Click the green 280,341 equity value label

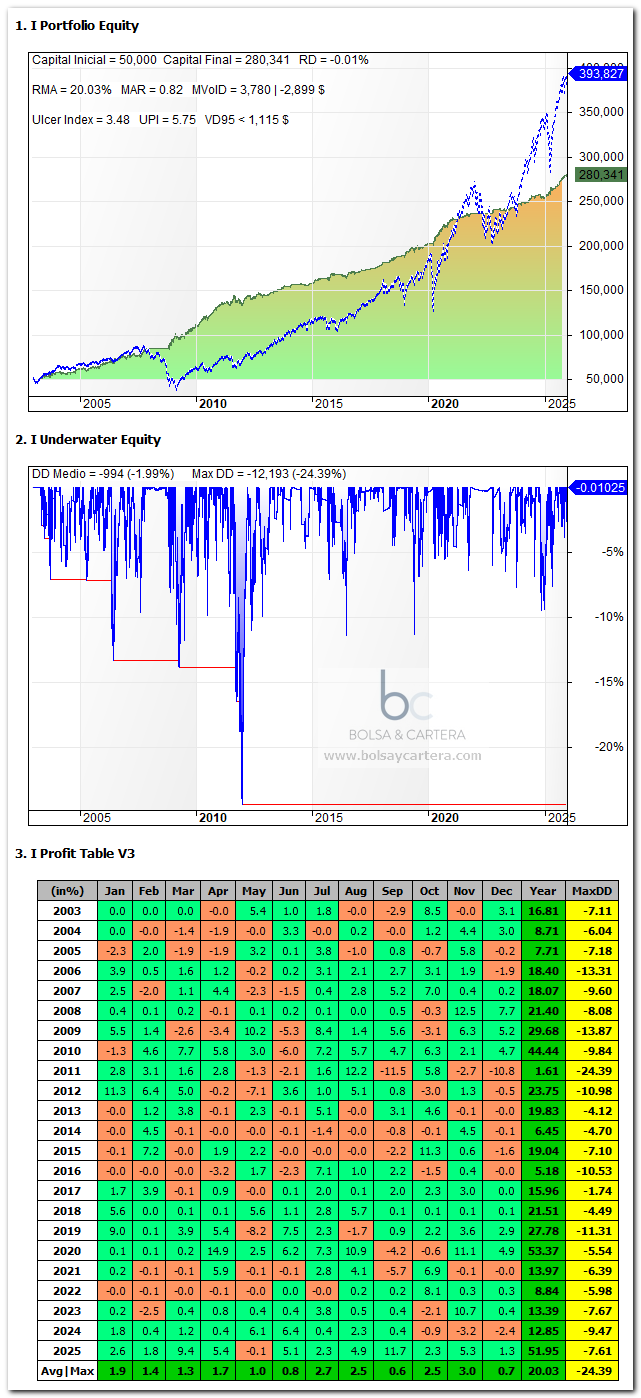(601, 175)
